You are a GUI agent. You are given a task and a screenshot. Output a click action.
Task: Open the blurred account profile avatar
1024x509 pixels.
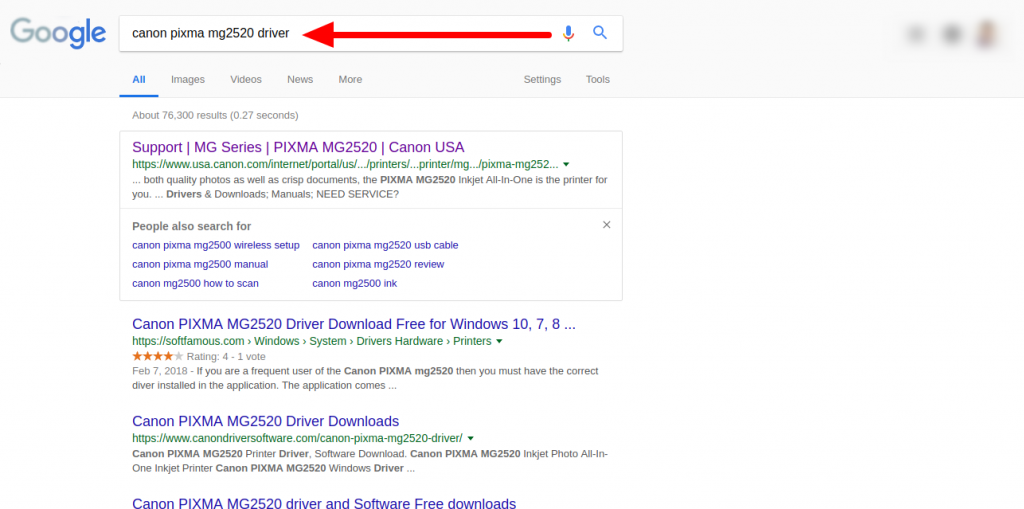tap(987, 33)
